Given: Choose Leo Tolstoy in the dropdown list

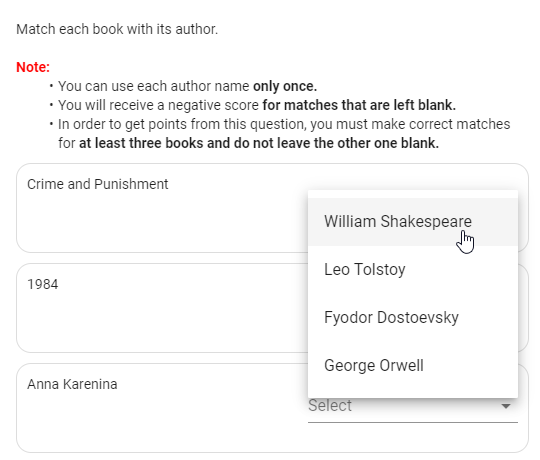Looking at the screenshot, I should coord(413,270).
